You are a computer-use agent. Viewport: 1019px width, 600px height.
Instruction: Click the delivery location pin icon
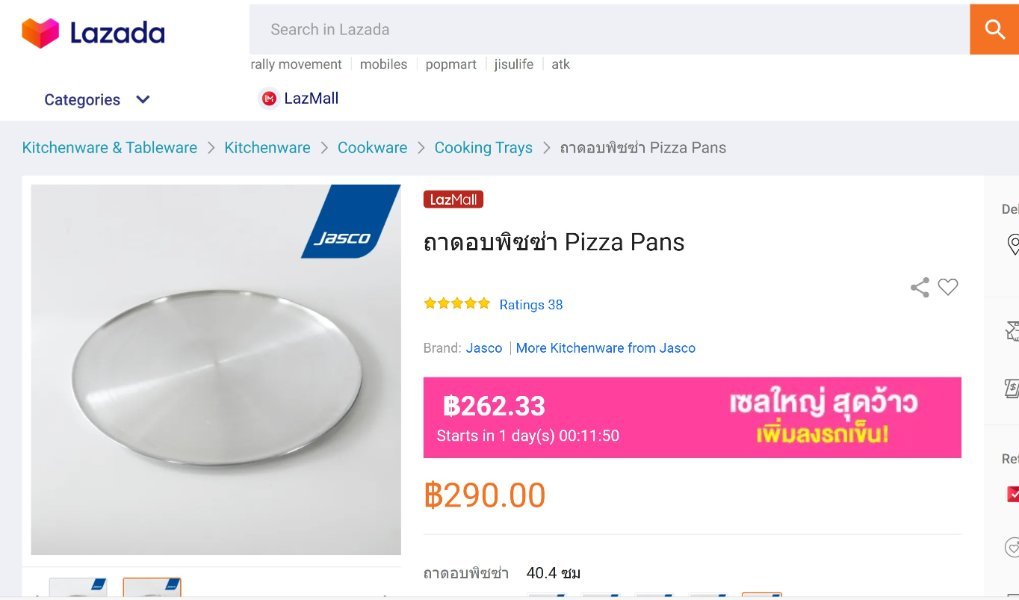[1012, 245]
